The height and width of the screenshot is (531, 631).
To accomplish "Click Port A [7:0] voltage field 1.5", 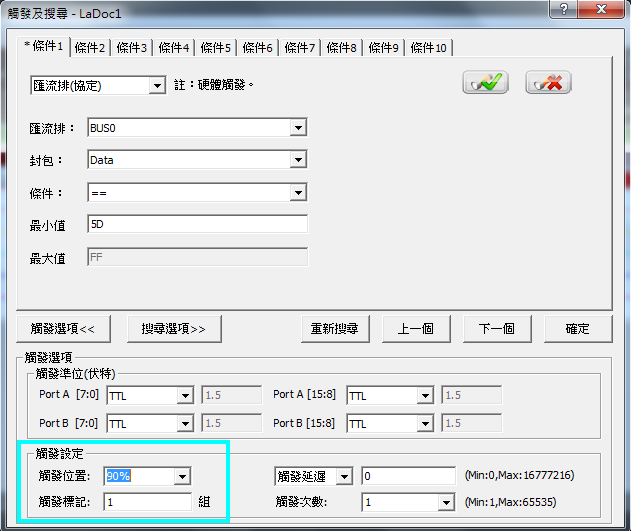I will 231,395.
